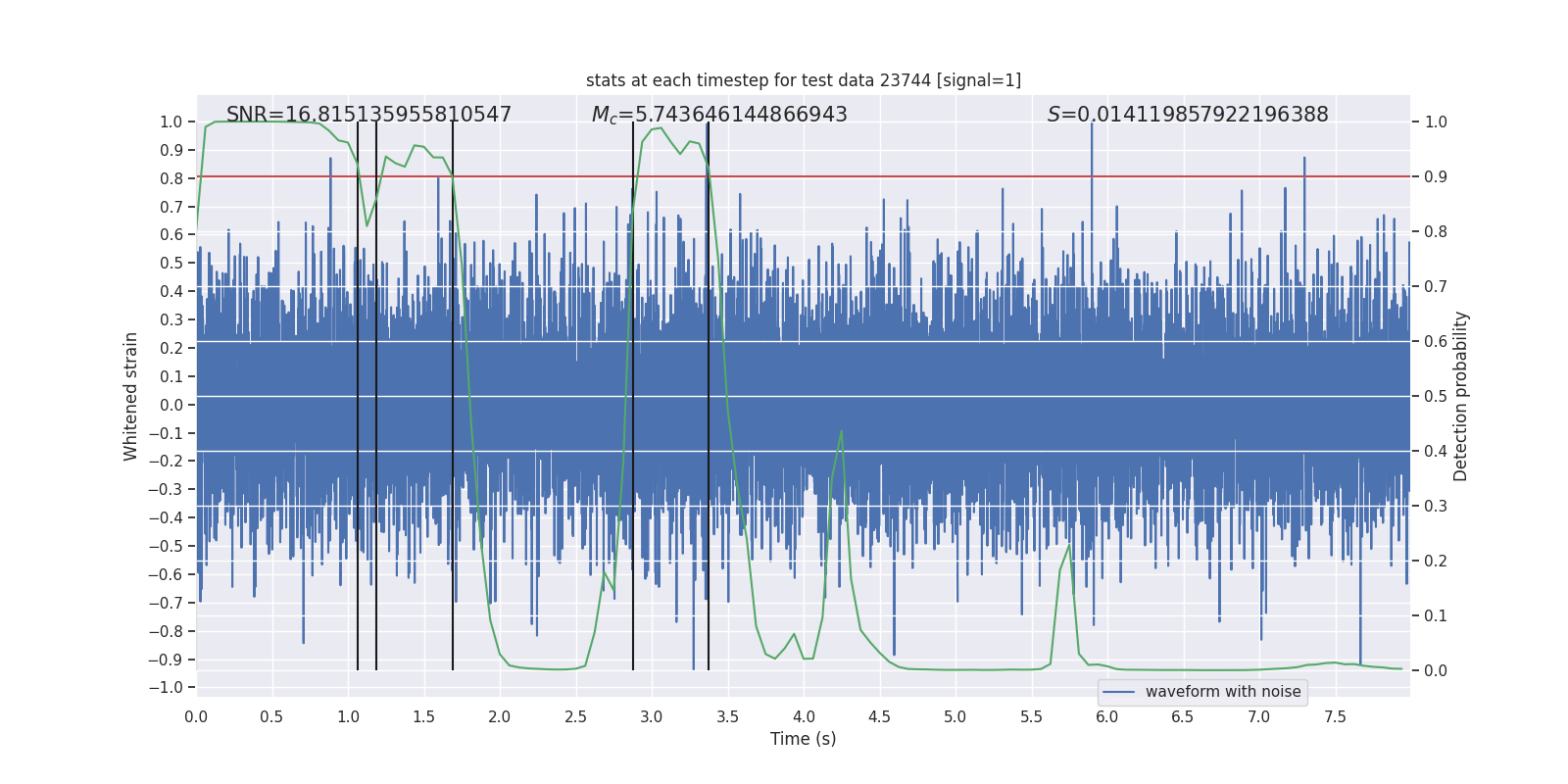Viewport: 1568px width, 784px height.
Task: Select the 7.5 tick on the Time axis
Action: [1335, 716]
